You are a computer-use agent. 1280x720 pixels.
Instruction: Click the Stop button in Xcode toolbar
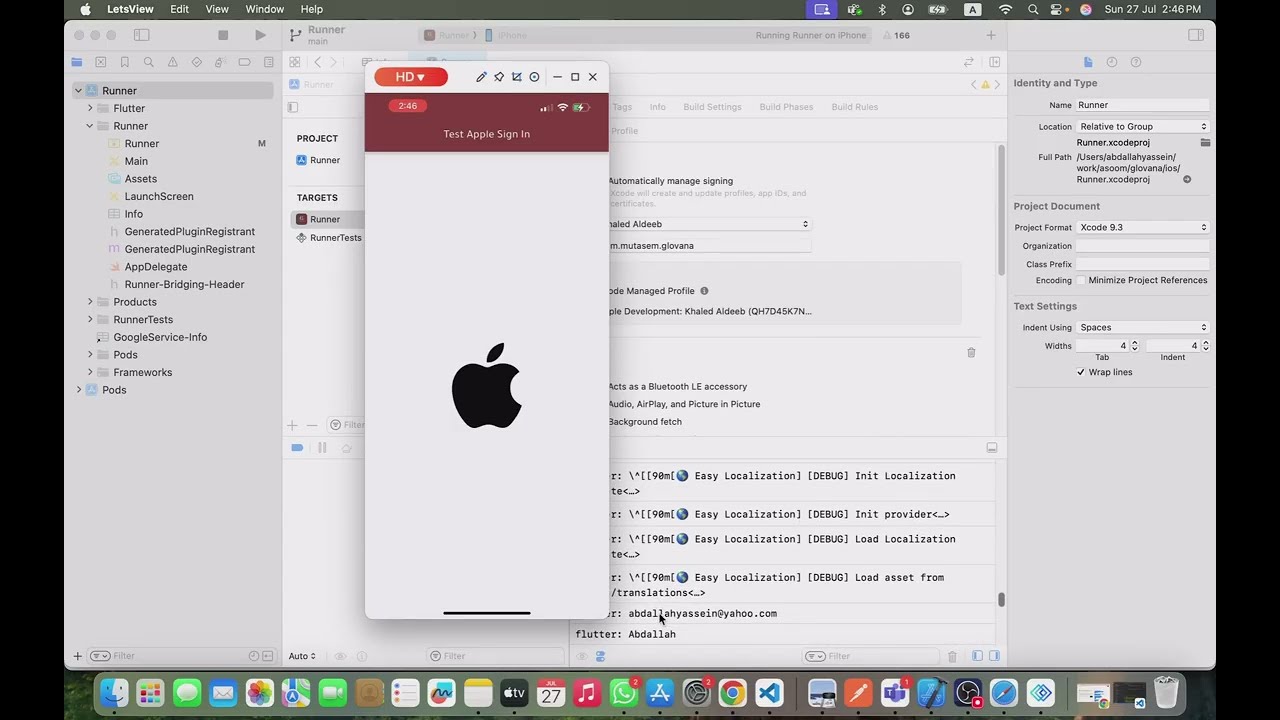pyautogui.click(x=223, y=35)
